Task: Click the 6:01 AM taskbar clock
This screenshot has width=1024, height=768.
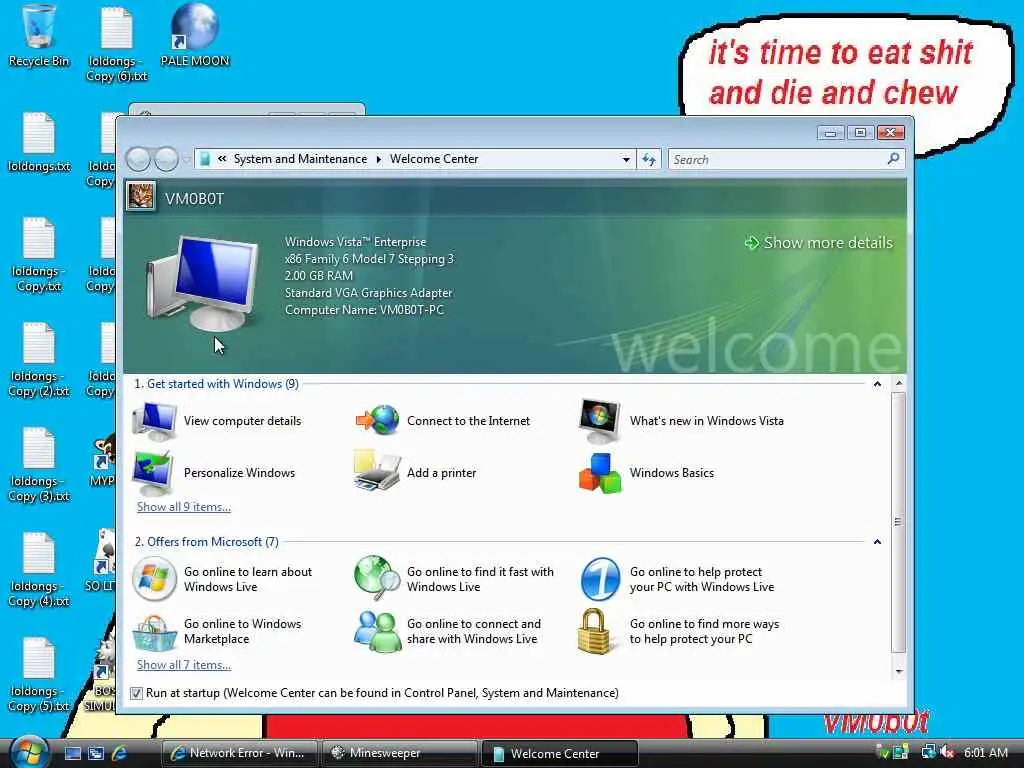Action: pyautogui.click(x=986, y=752)
